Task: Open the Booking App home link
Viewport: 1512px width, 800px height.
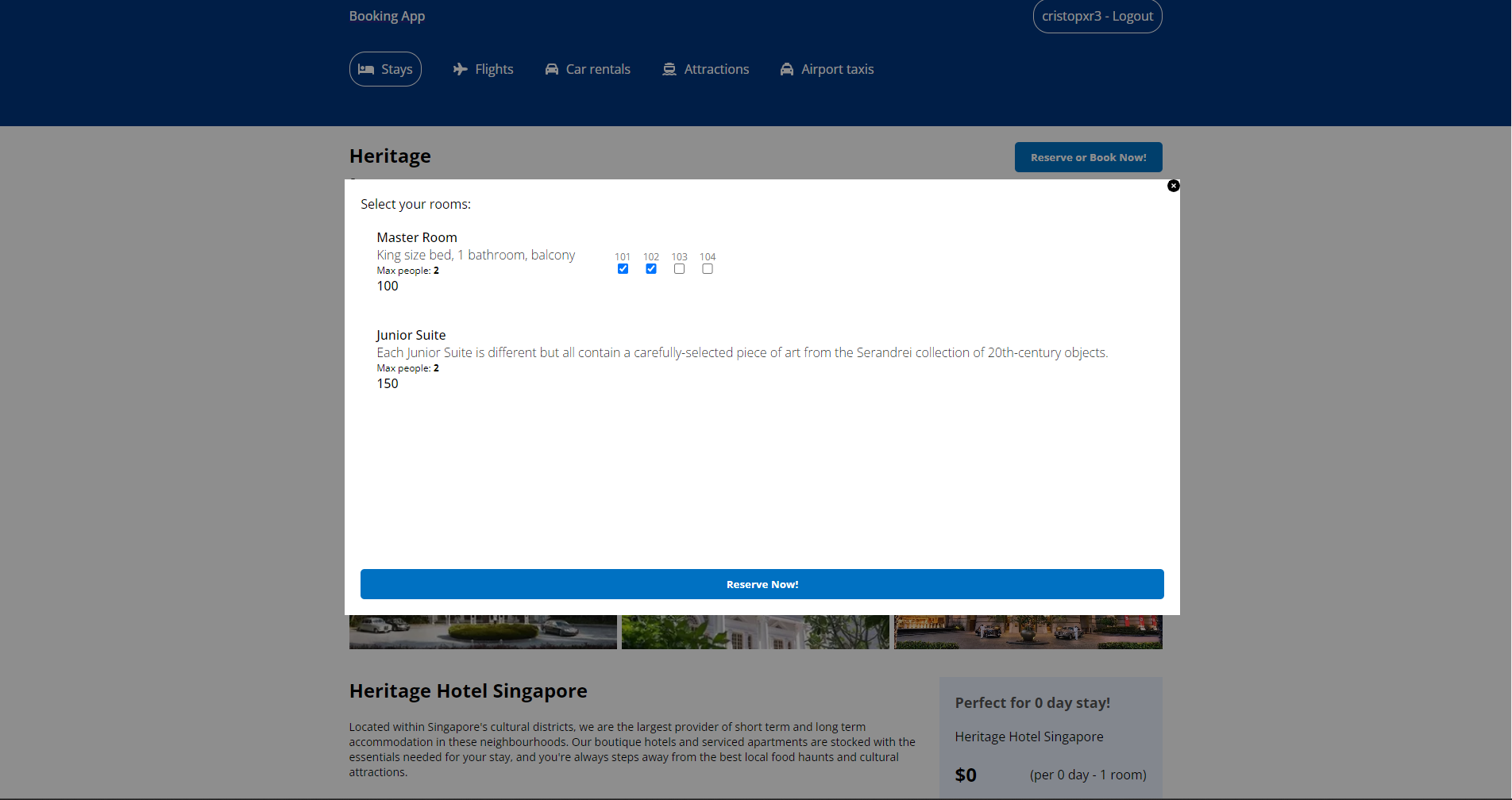Action: 387,16
